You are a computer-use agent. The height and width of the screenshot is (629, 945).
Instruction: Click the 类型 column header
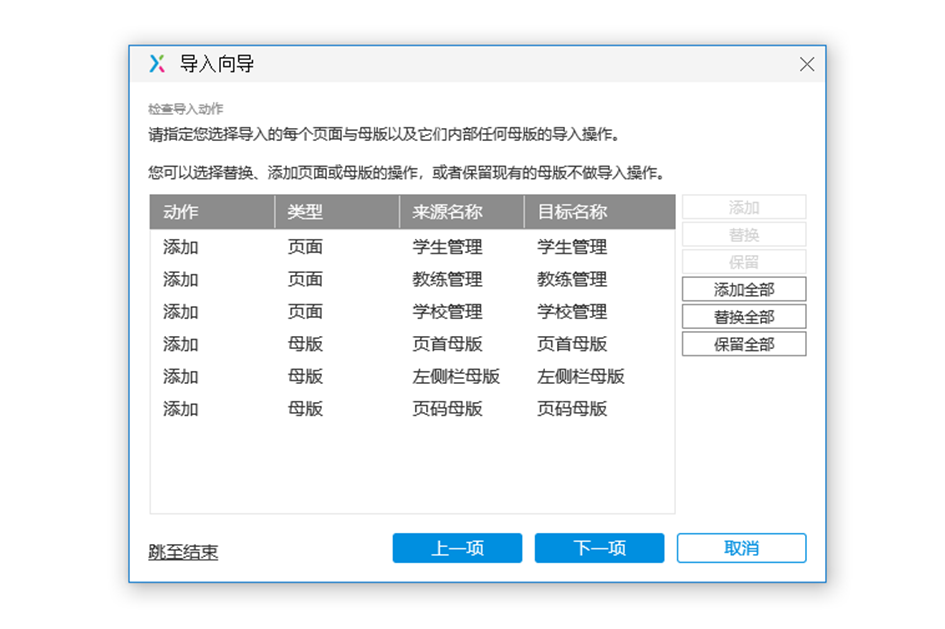(337, 211)
